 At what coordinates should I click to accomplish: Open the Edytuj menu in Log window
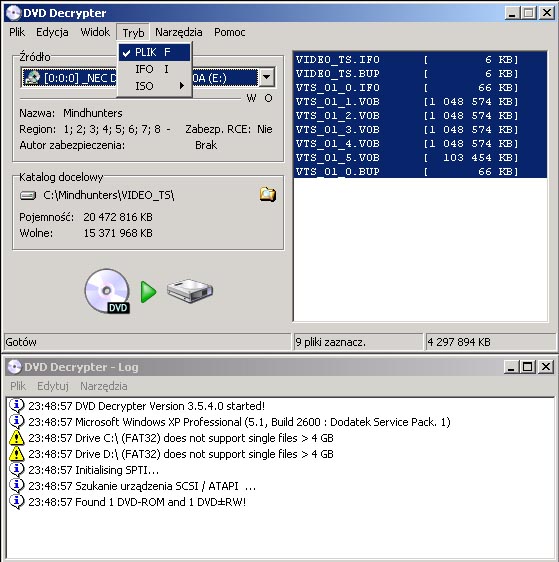point(53,386)
